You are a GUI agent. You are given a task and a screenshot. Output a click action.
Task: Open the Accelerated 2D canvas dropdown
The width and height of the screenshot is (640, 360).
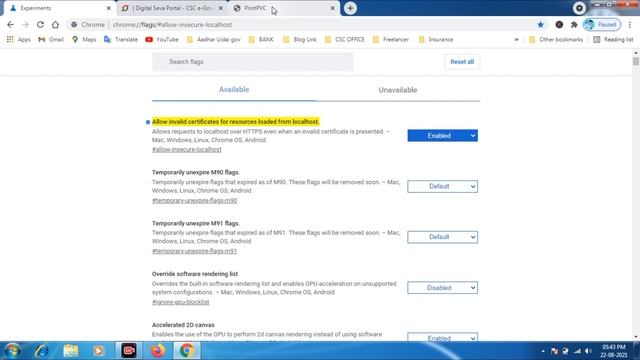(x=442, y=338)
